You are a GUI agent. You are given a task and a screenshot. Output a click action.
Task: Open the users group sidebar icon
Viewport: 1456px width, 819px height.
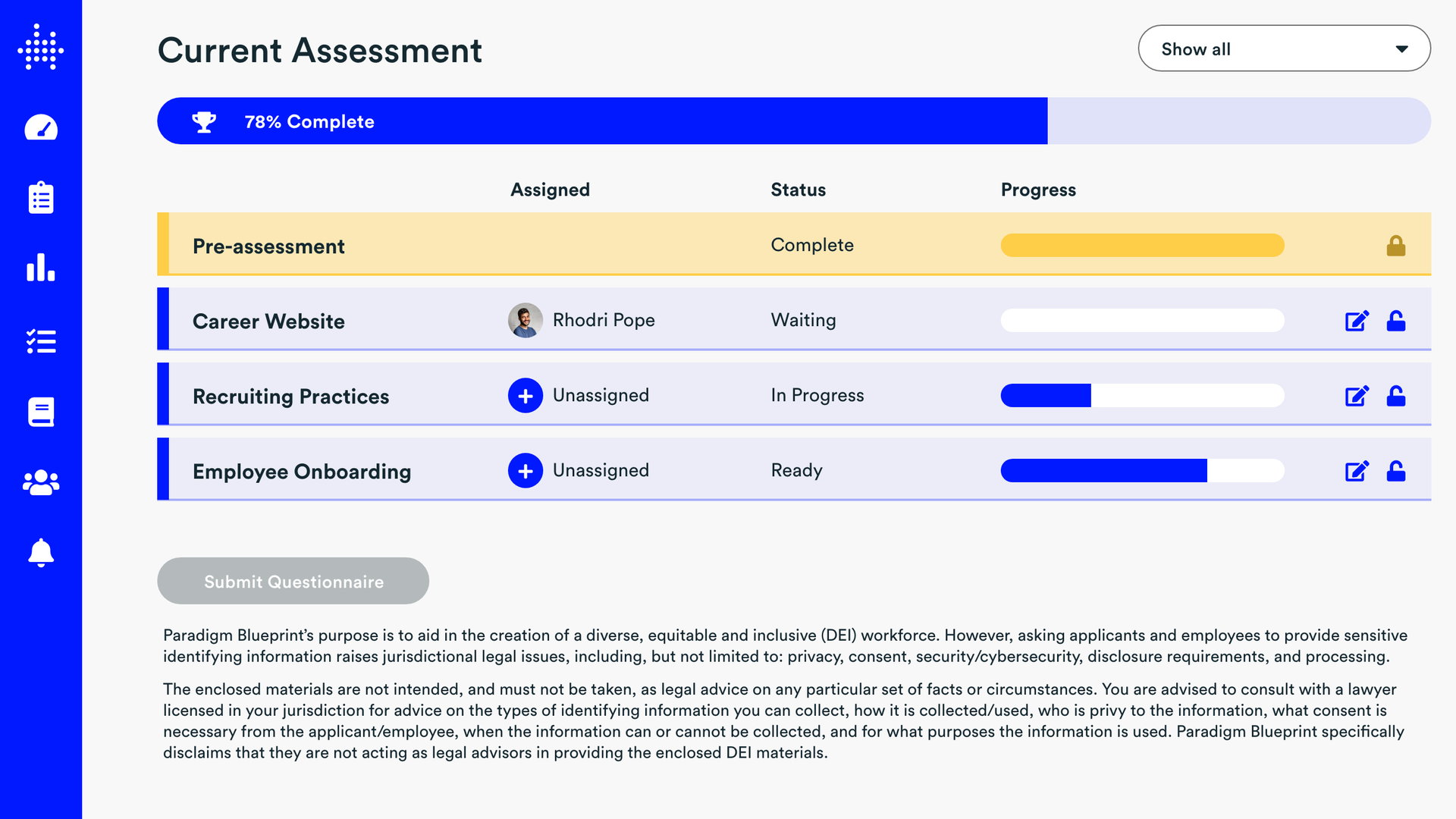click(41, 482)
